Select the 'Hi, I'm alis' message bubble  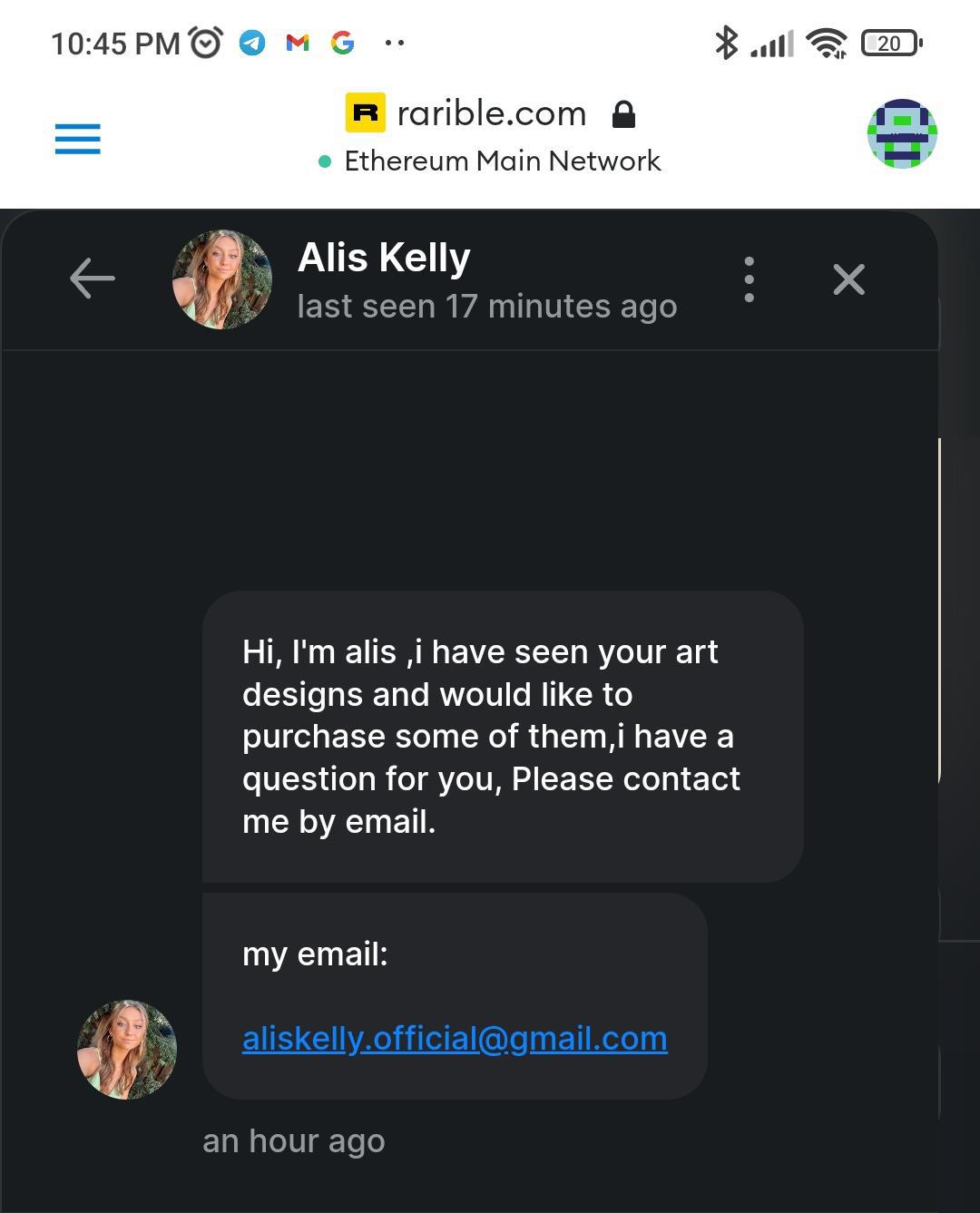[502, 736]
